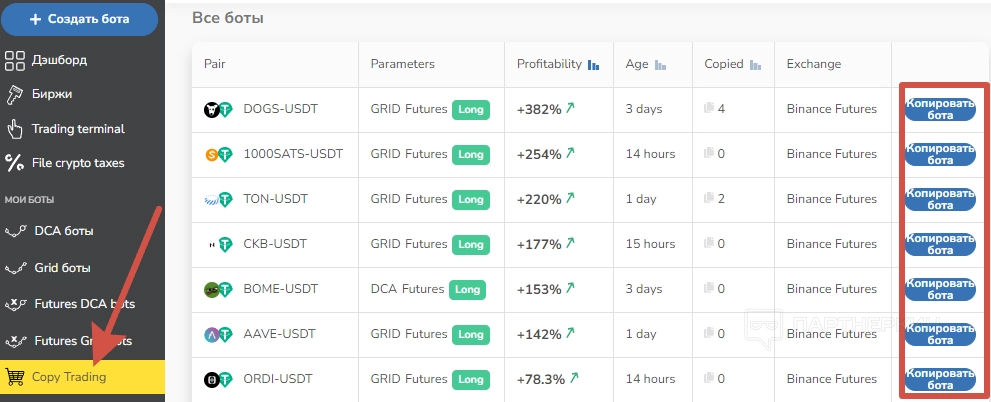The height and width of the screenshot is (402, 991).
Task: Click Binance Futures in the AAVE-USDT row
Action: tap(832, 334)
